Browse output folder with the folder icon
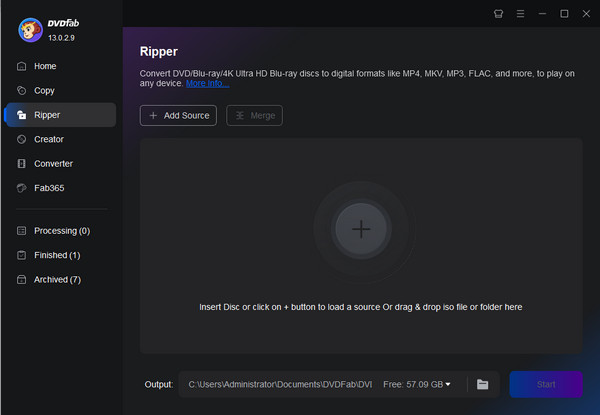Image resolution: width=600 pixels, height=415 pixels. coord(483,384)
